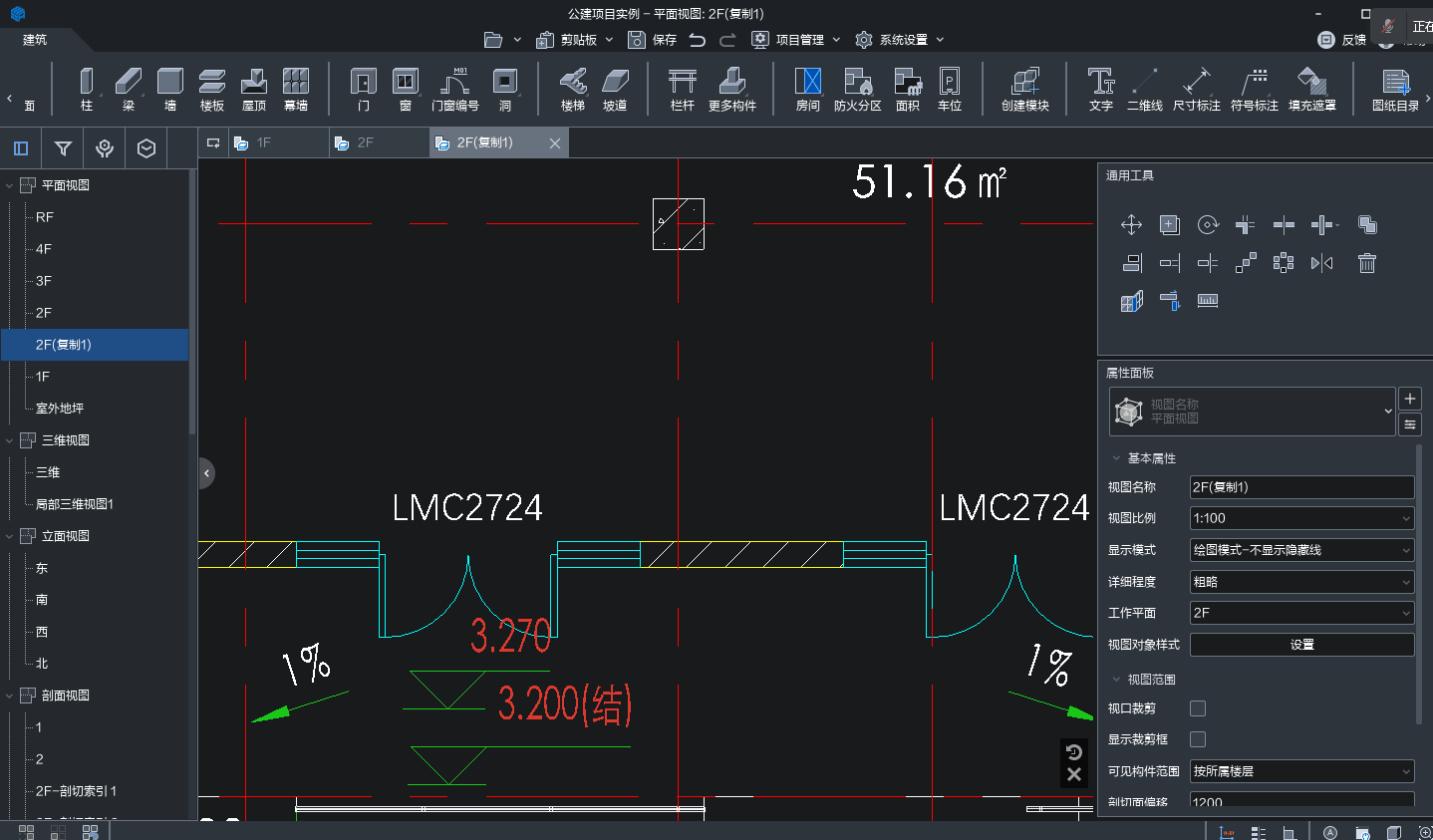
Task: Toggle the 显示裁剪框 checkbox
Action: coord(1198,739)
